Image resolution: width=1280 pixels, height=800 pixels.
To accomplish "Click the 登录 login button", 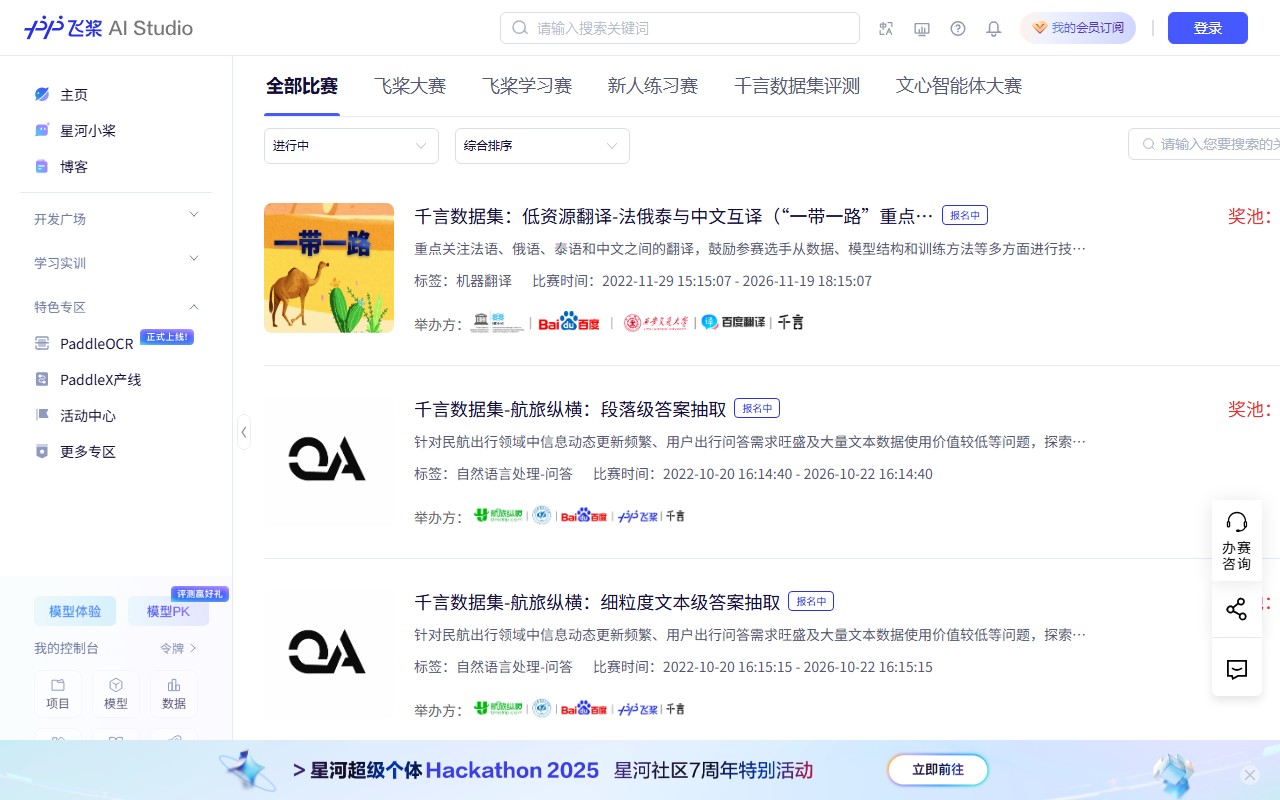I will point(1207,28).
